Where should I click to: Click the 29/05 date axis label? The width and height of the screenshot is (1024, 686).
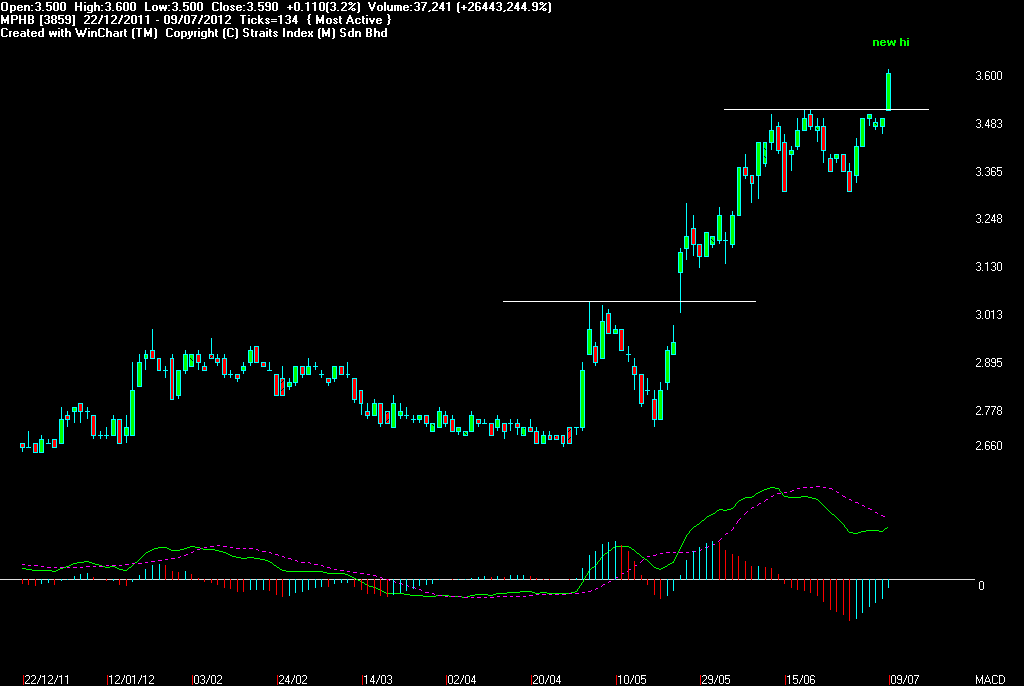tap(715, 679)
